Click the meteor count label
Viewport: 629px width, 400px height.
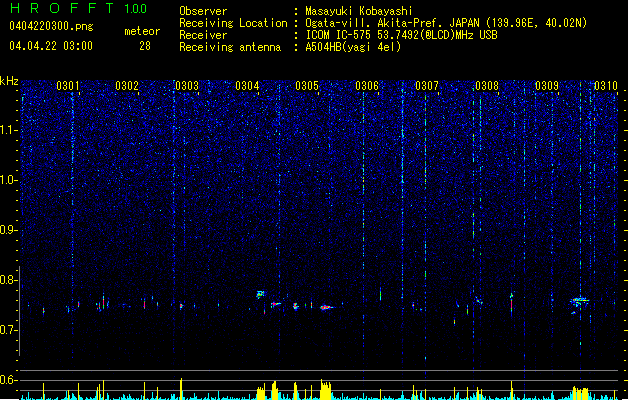142,31
